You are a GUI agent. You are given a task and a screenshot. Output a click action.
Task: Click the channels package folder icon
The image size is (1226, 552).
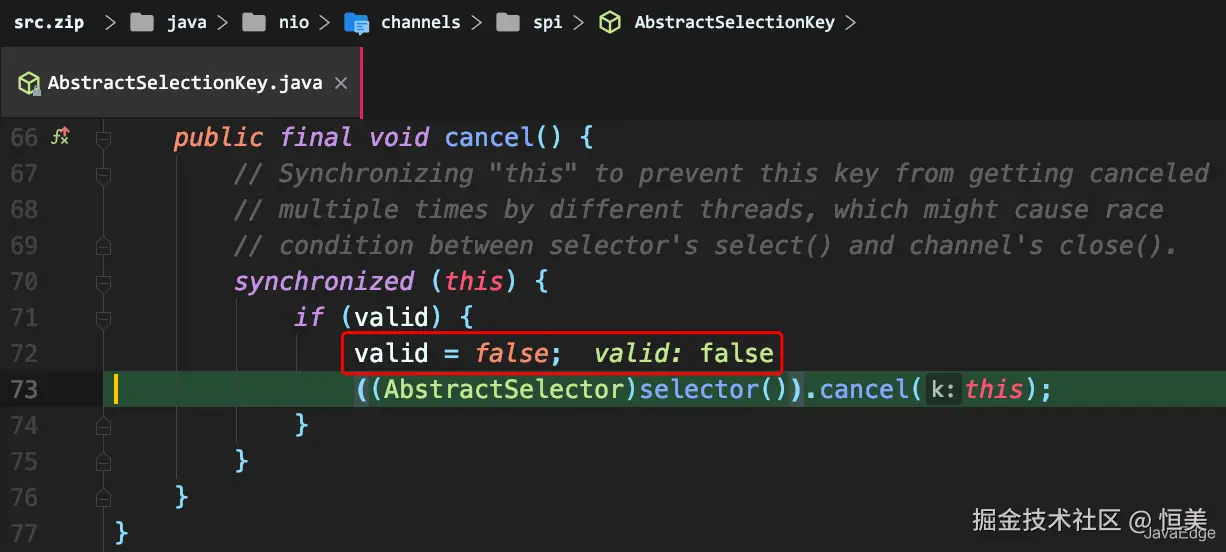[x=357, y=22]
